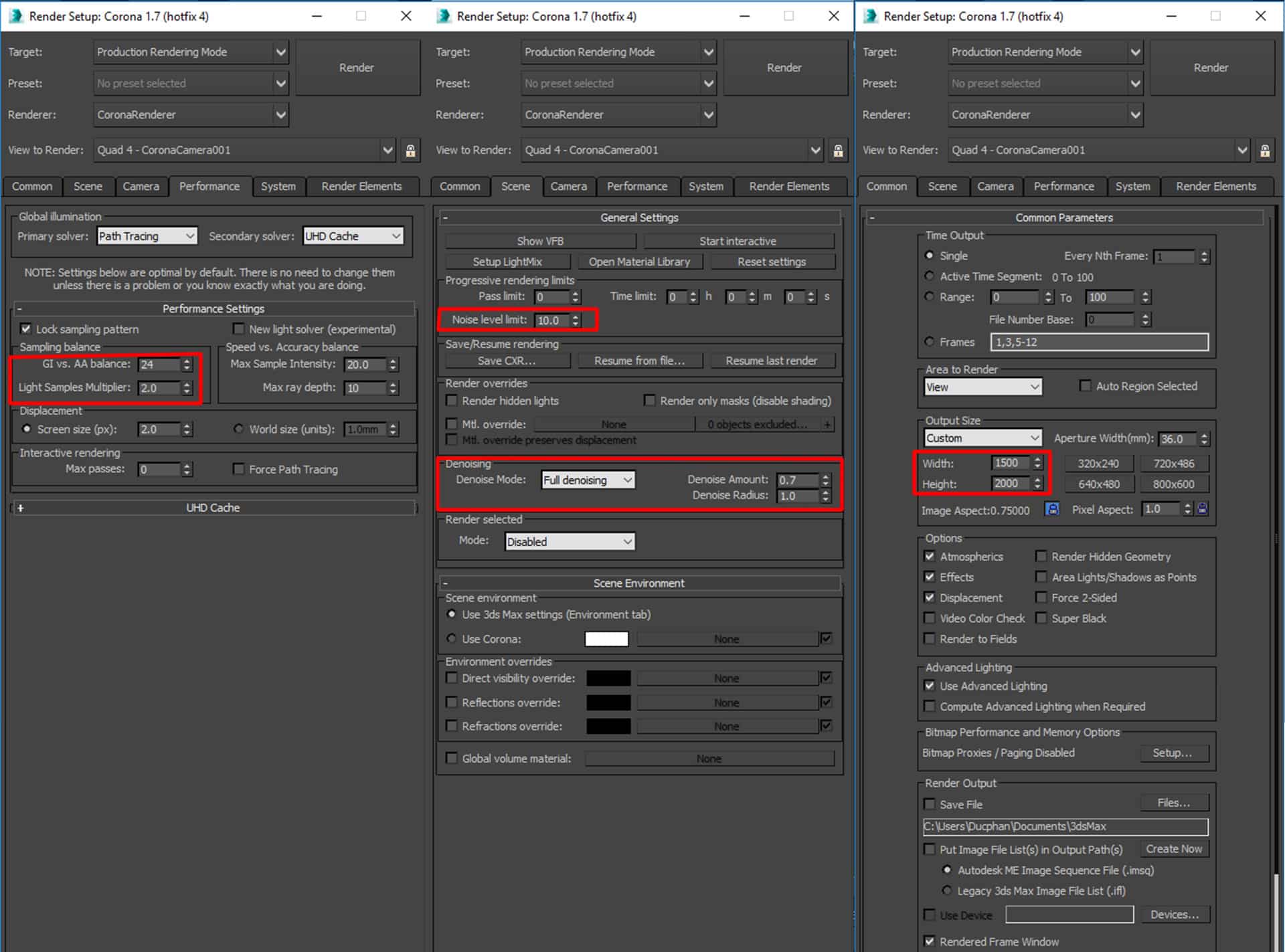Click Noise level limit input field

[x=552, y=320]
